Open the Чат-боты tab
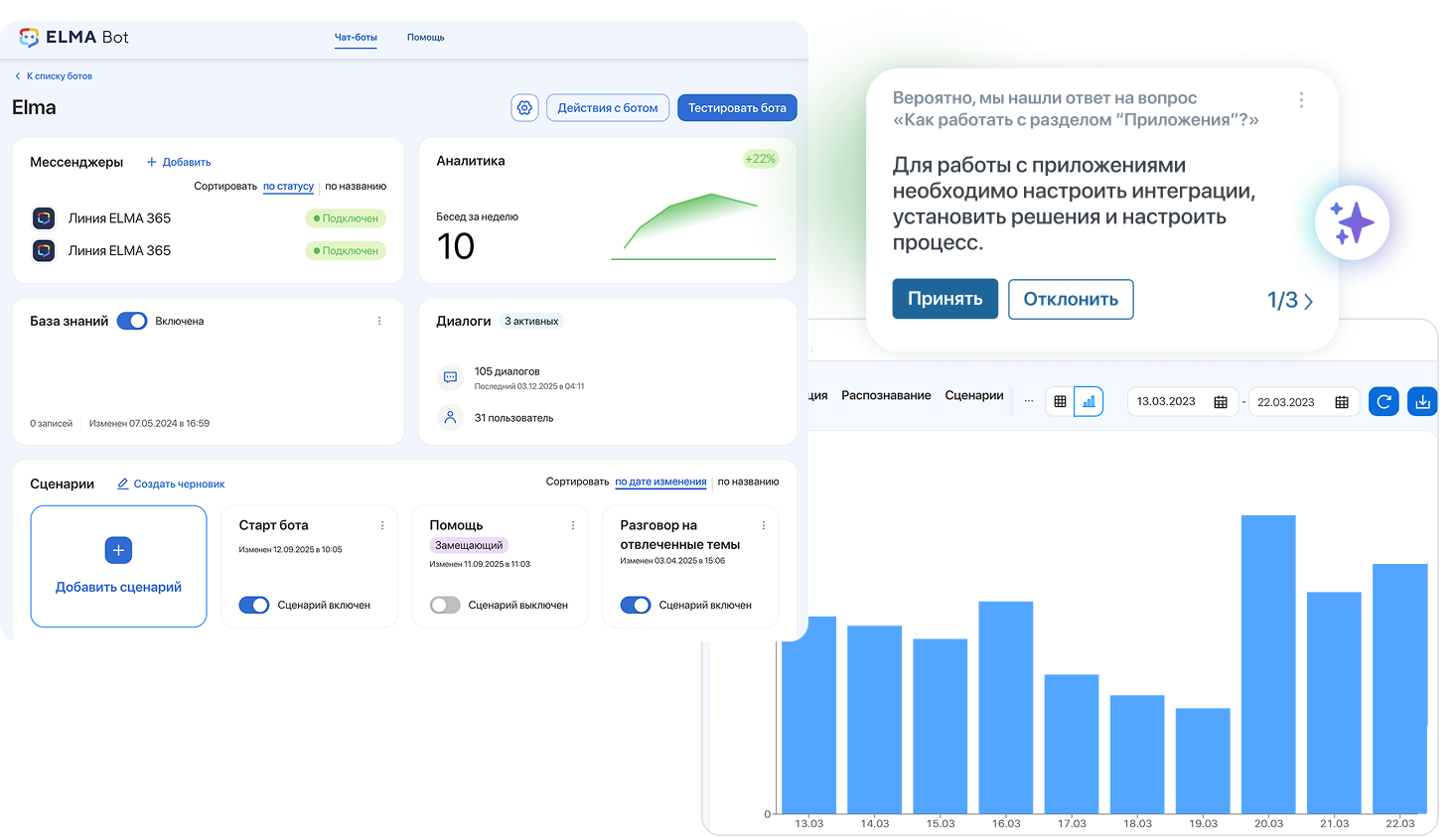Image resolution: width=1456 pixels, height=837 pixels. coord(356,38)
